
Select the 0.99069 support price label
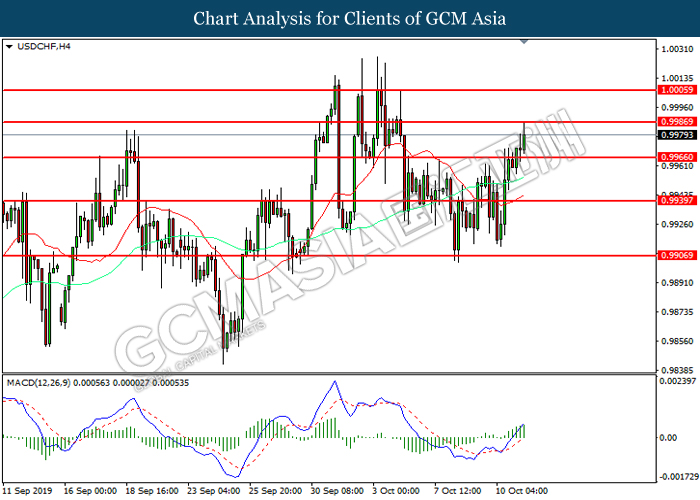pos(677,255)
